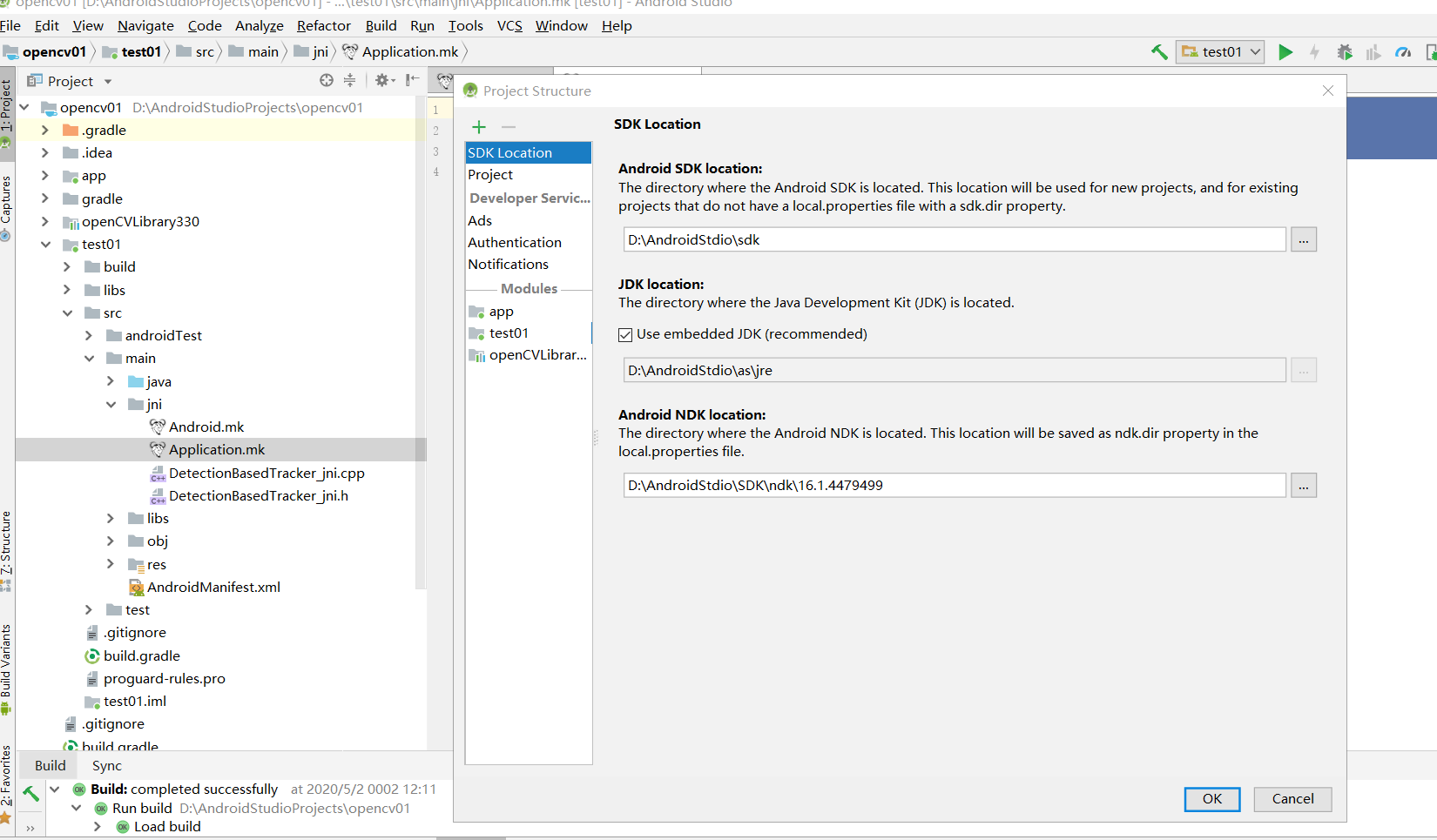Click the Debug bug icon in toolbar
1437x840 pixels.
click(1345, 52)
